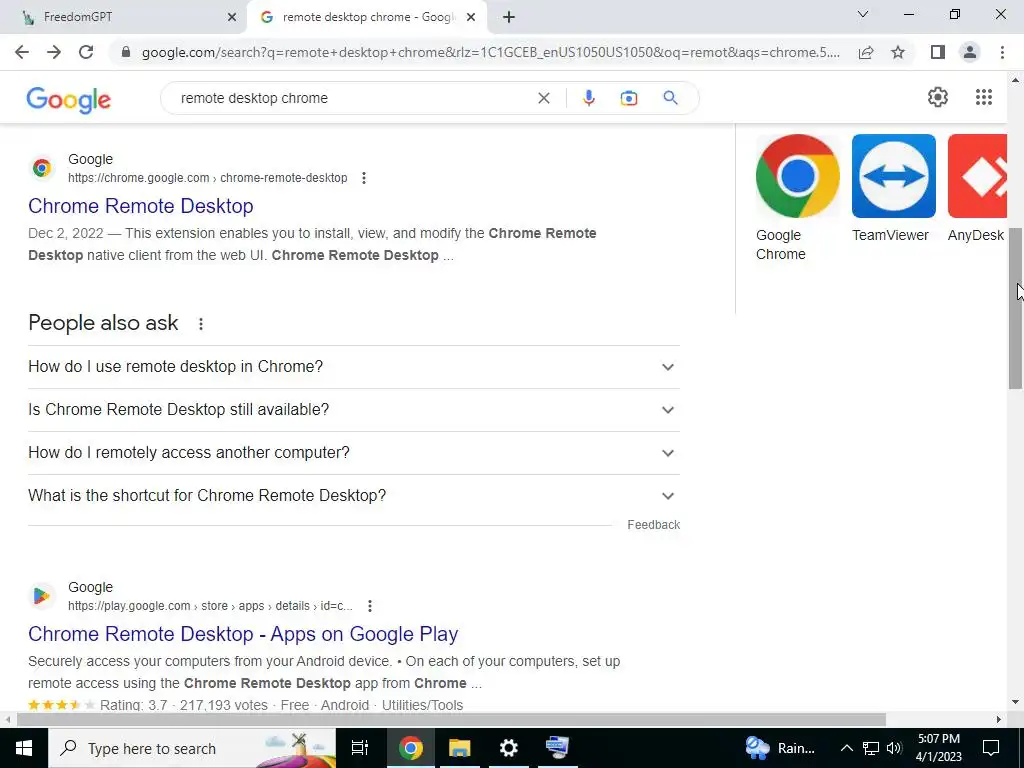
Task: Open the Chrome side panel
Action: coord(938,52)
